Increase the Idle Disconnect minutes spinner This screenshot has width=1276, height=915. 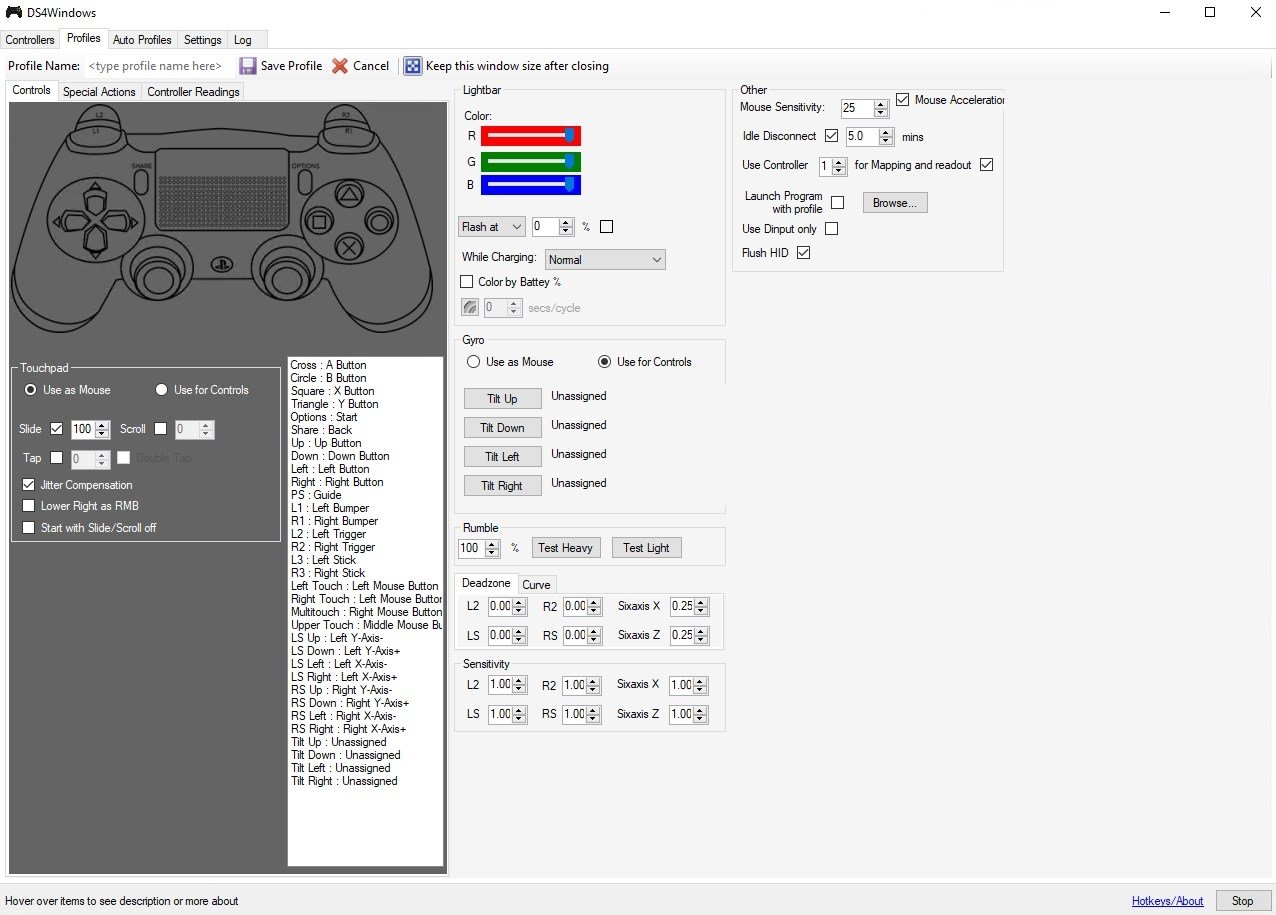(885, 132)
